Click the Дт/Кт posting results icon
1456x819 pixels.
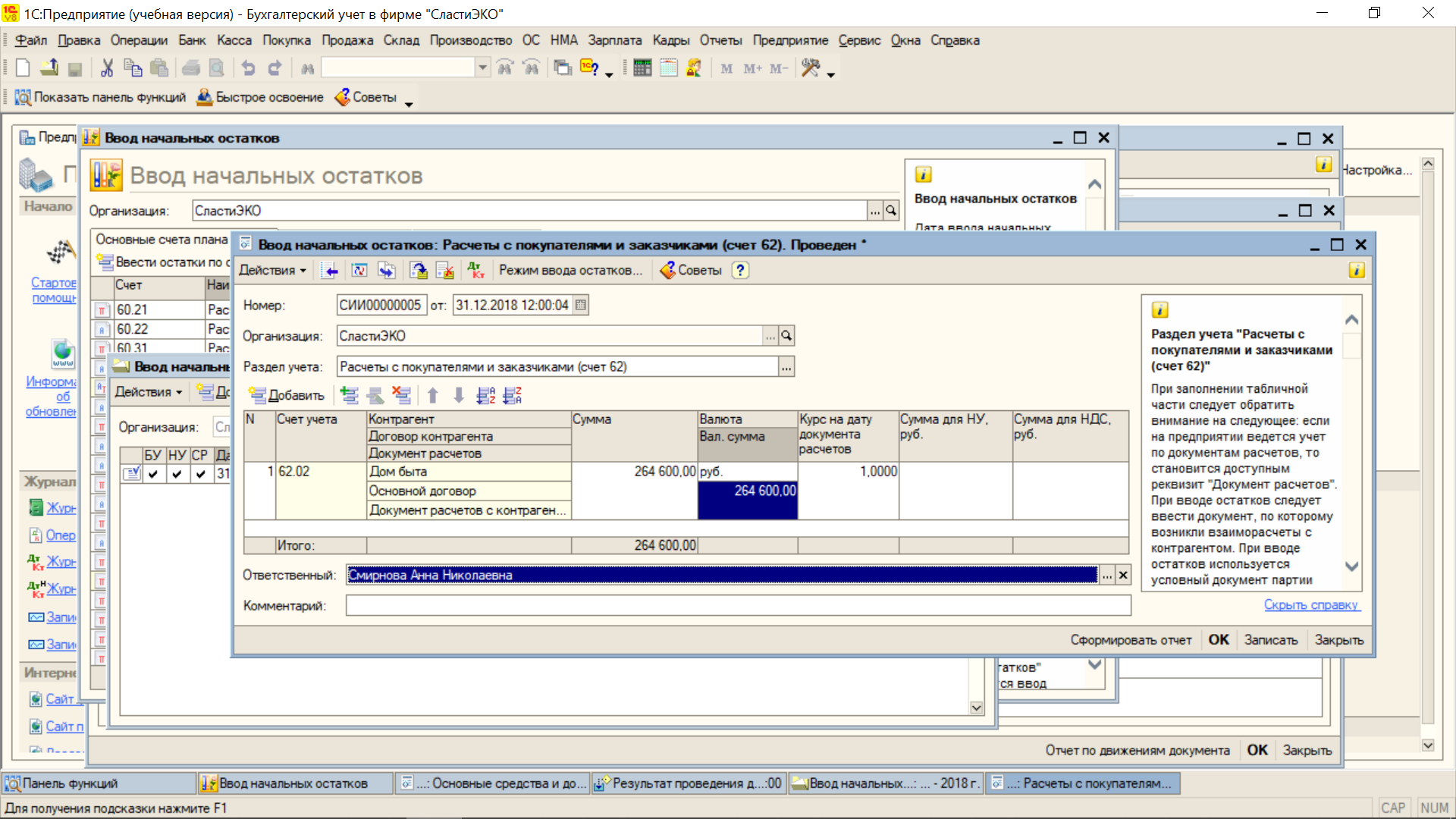475,270
